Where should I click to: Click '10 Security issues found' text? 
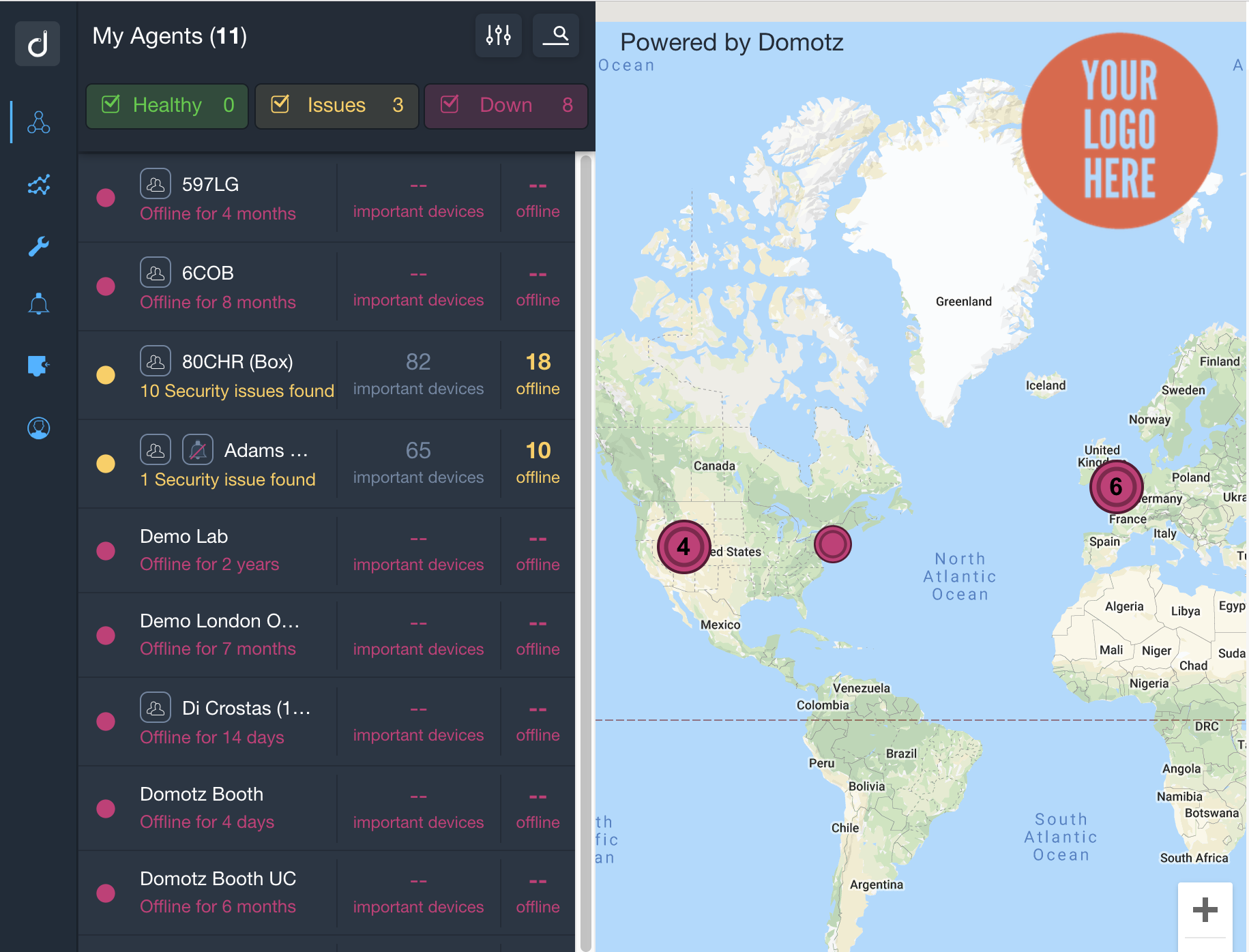pyautogui.click(x=237, y=391)
